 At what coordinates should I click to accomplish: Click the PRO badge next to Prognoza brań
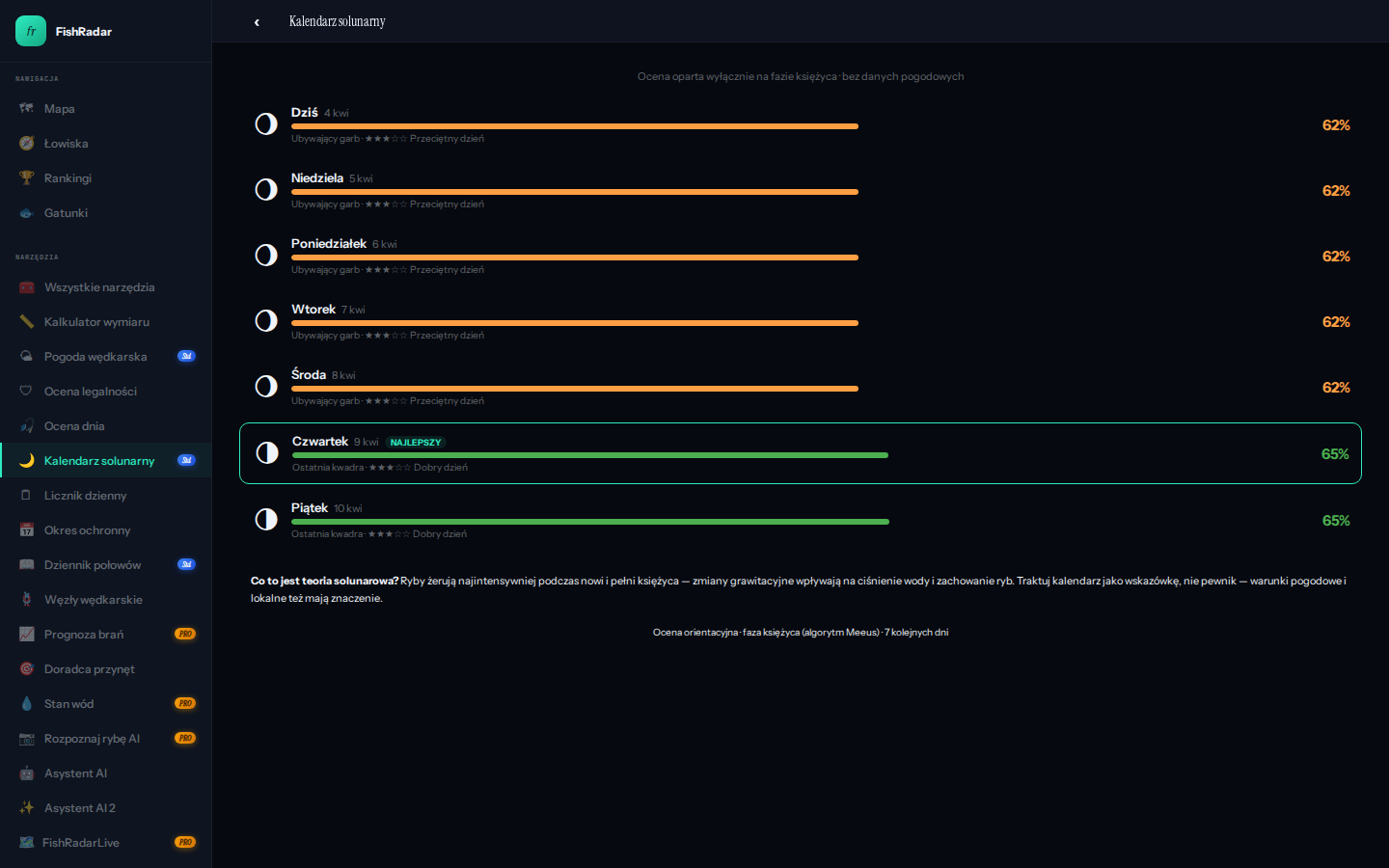coord(185,635)
